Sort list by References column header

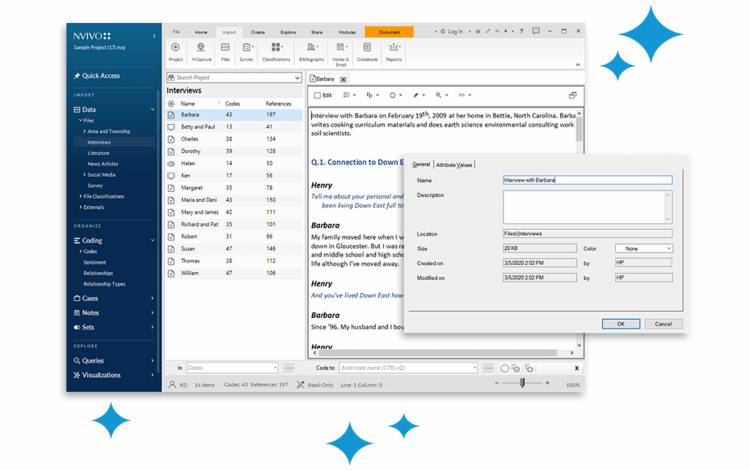click(278, 104)
